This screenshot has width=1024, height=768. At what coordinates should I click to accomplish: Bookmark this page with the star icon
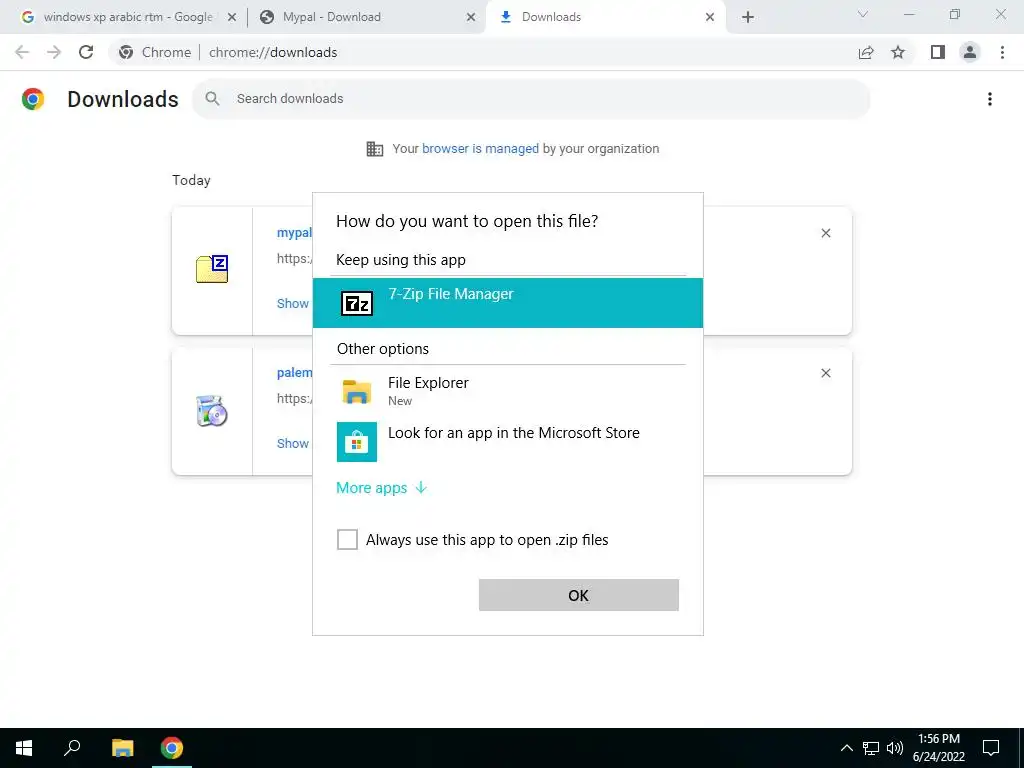click(898, 52)
